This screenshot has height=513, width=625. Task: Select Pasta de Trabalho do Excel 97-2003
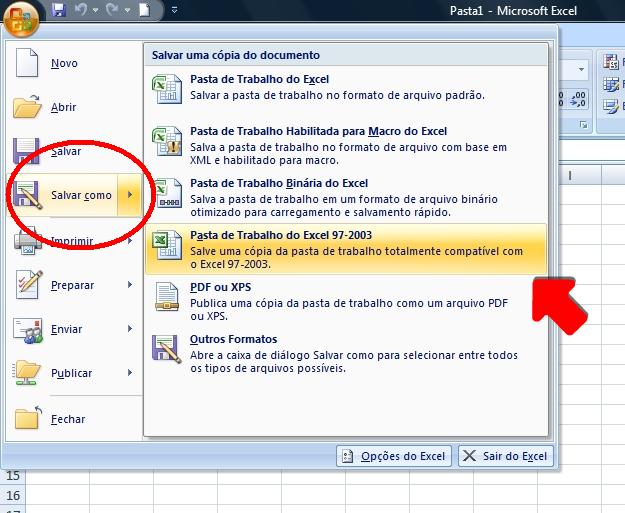click(346, 249)
